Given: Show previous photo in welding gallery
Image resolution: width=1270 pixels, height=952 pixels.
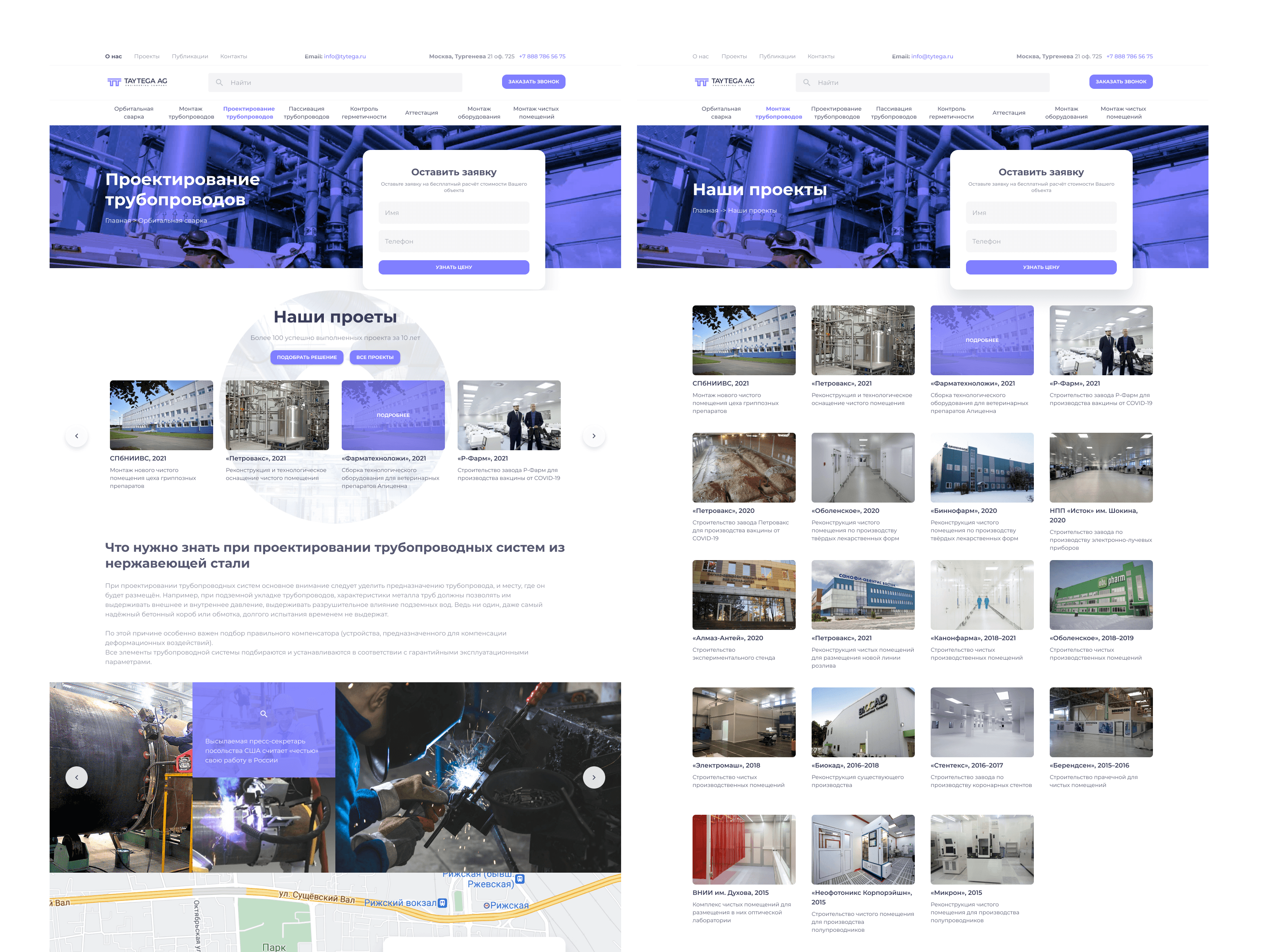Looking at the screenshot, I should [76, 777].
